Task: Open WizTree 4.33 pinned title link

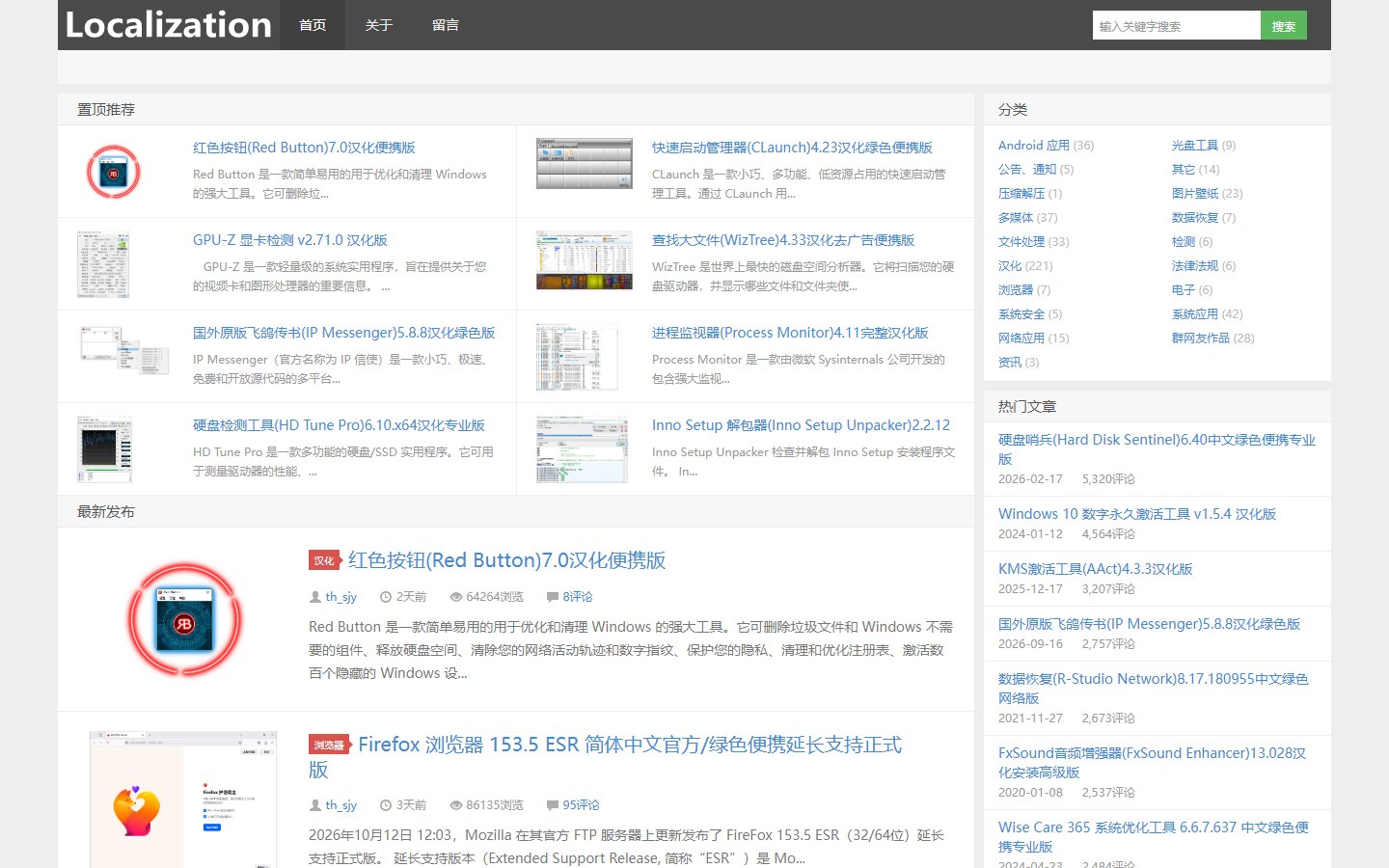Action: pos(783,240)
